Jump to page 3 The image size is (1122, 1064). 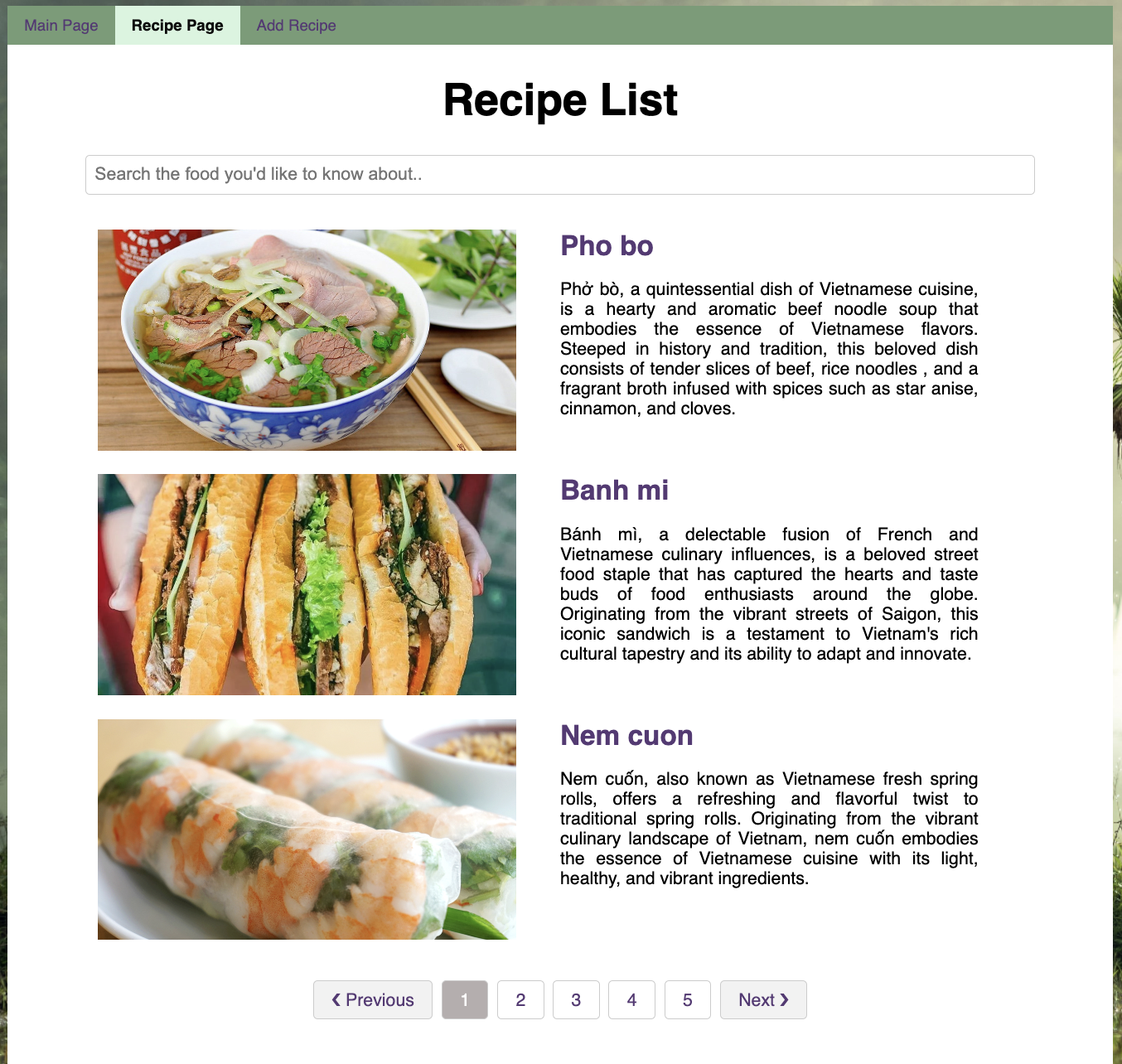pyautogui.click(x=576, y=1000)
